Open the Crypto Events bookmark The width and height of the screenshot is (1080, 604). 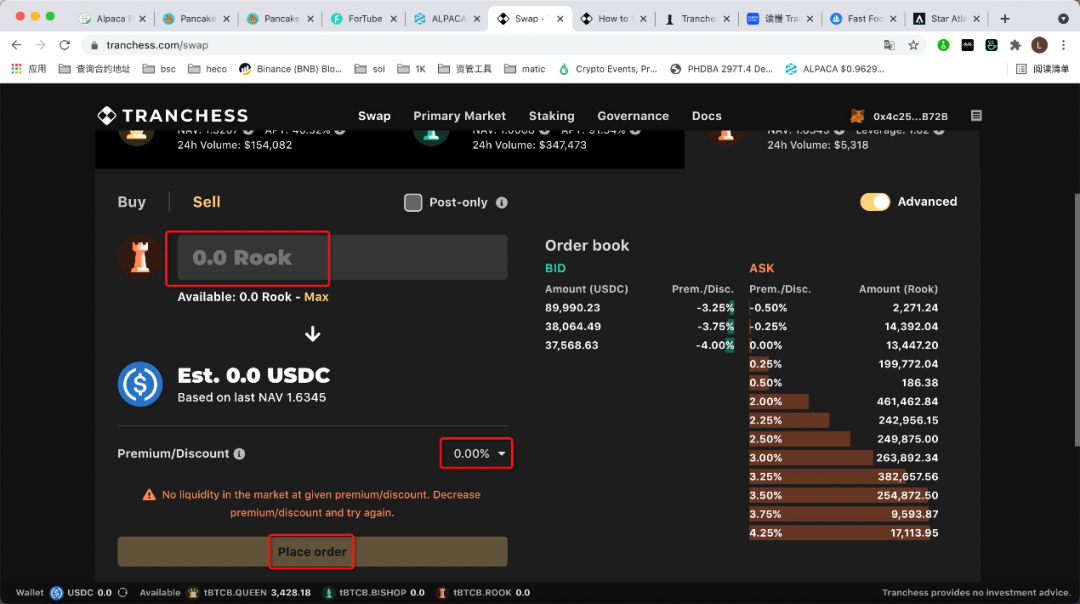point(608,69)
